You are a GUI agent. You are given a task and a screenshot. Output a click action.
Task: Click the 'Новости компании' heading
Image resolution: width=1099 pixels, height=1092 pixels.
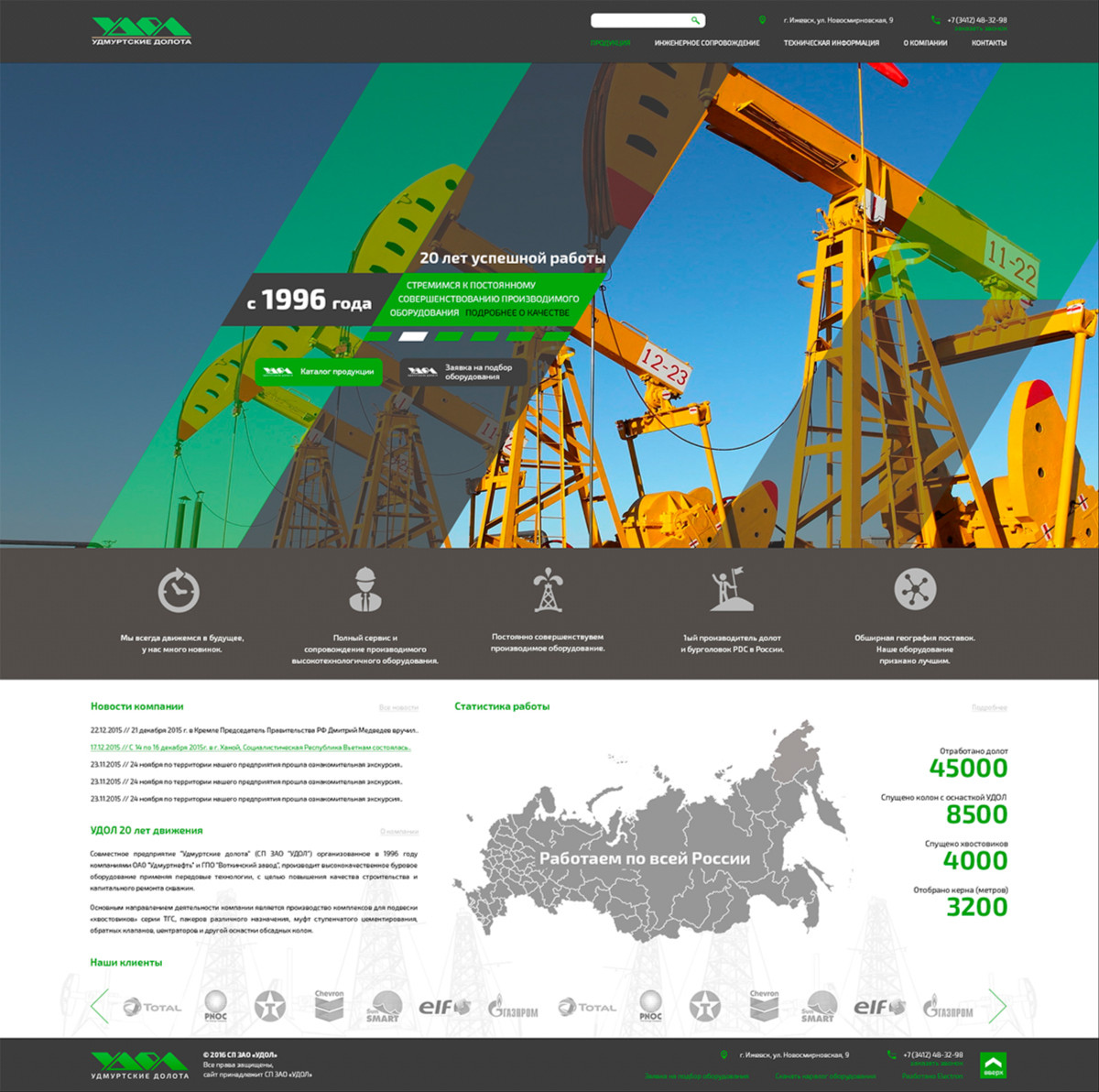click(136, 706)
